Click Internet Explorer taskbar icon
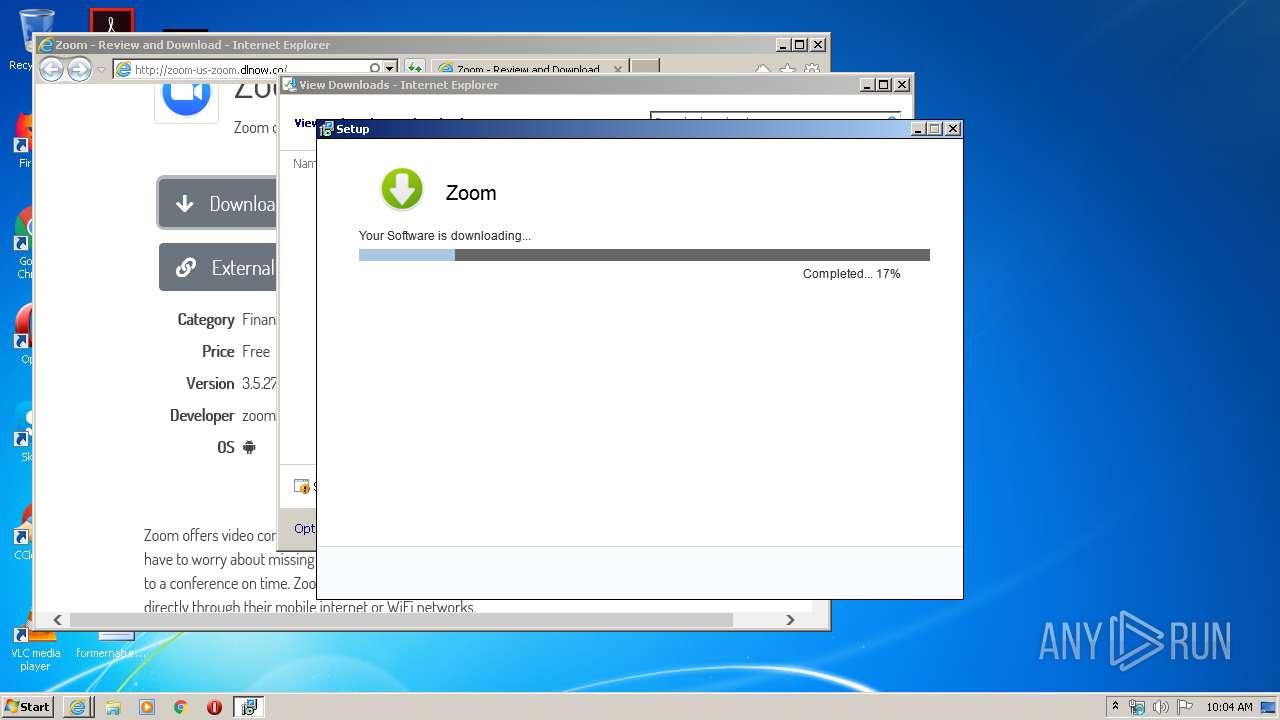Screen dimensions: 1280x720 click(78, 707)
